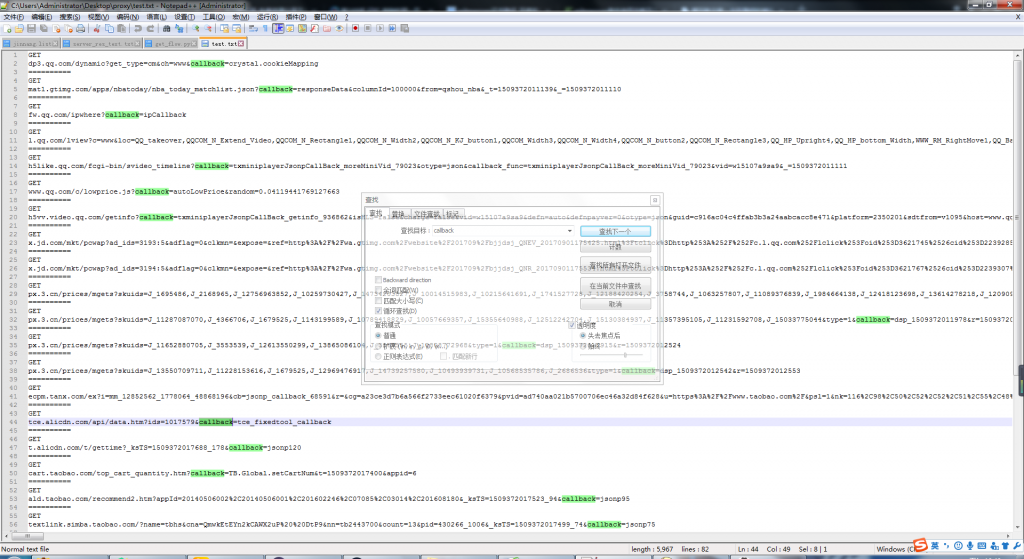Enable whole word match checkbox
Viewport: 1024px width, 559px height.
[x=378, y=291]
